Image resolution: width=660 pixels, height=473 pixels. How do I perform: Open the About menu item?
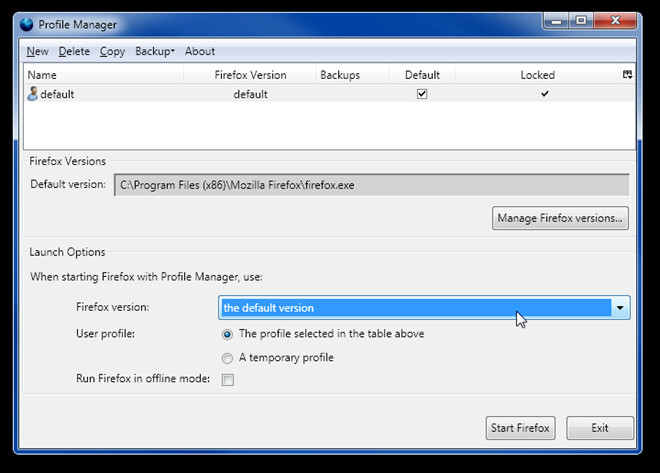[x=200, y=51]
